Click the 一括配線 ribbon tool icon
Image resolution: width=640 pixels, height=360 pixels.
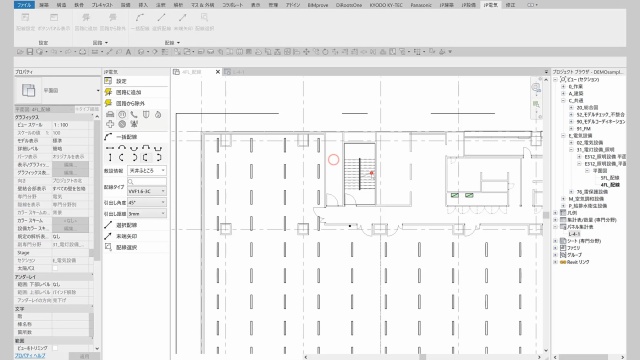[140, 18]
